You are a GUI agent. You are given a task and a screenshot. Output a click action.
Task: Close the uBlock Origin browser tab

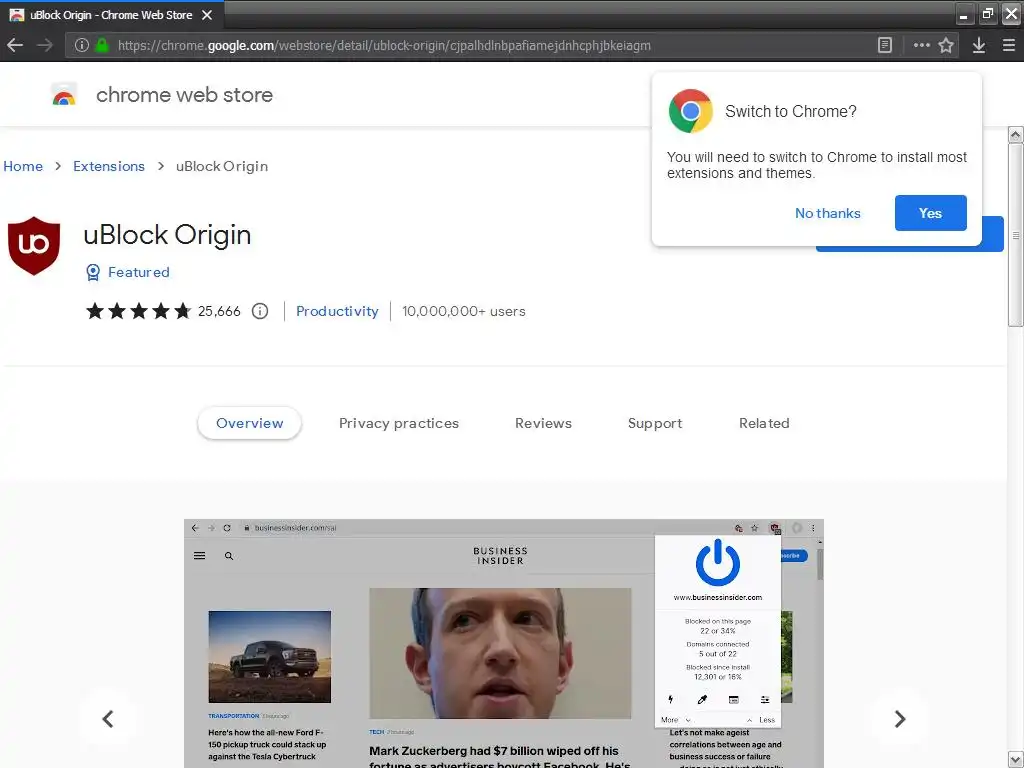206,14
